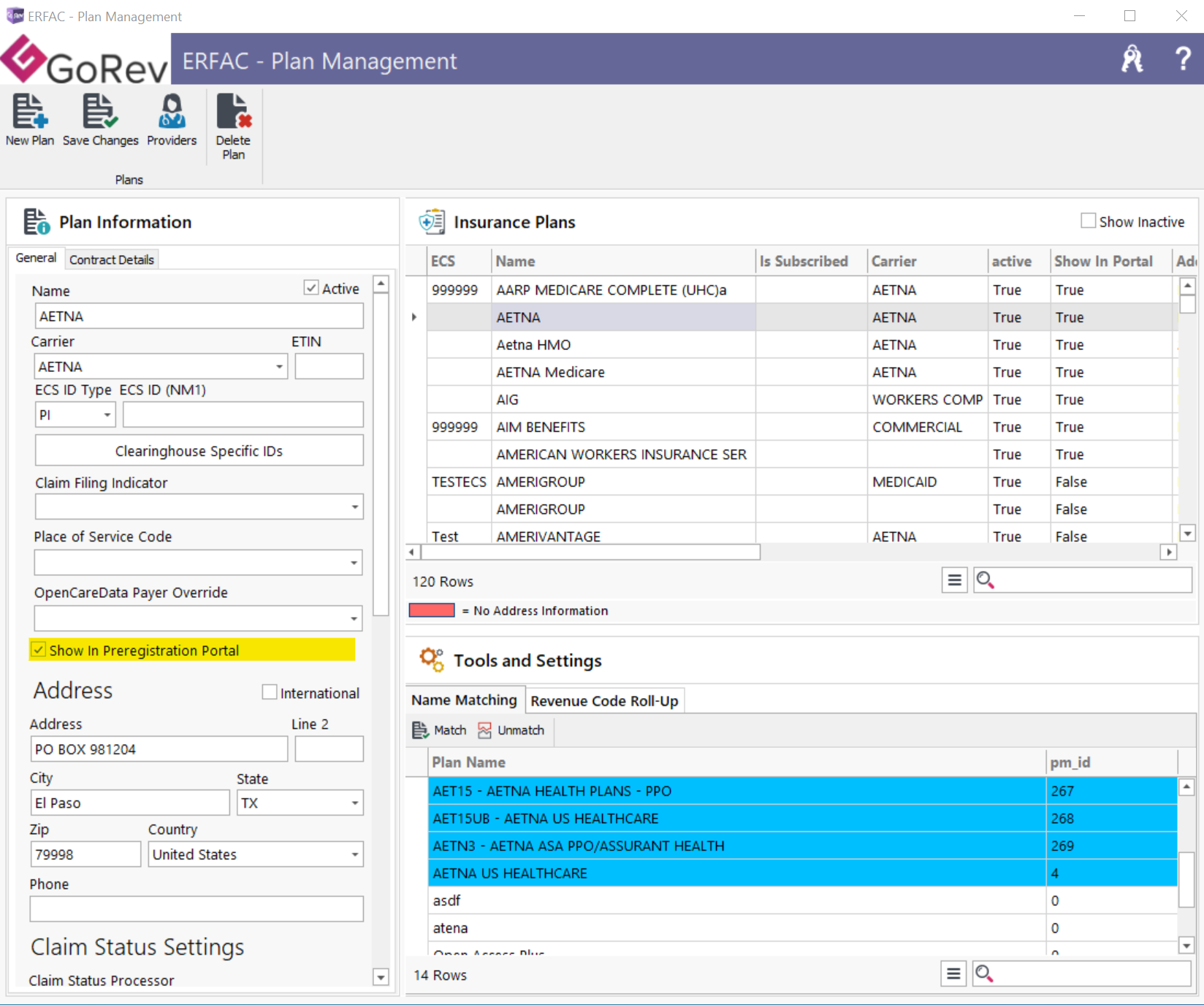Click the Name Matching scroll down arrow
The width and height of the screenshot is (1204, 1005).
pos(1186,945)
